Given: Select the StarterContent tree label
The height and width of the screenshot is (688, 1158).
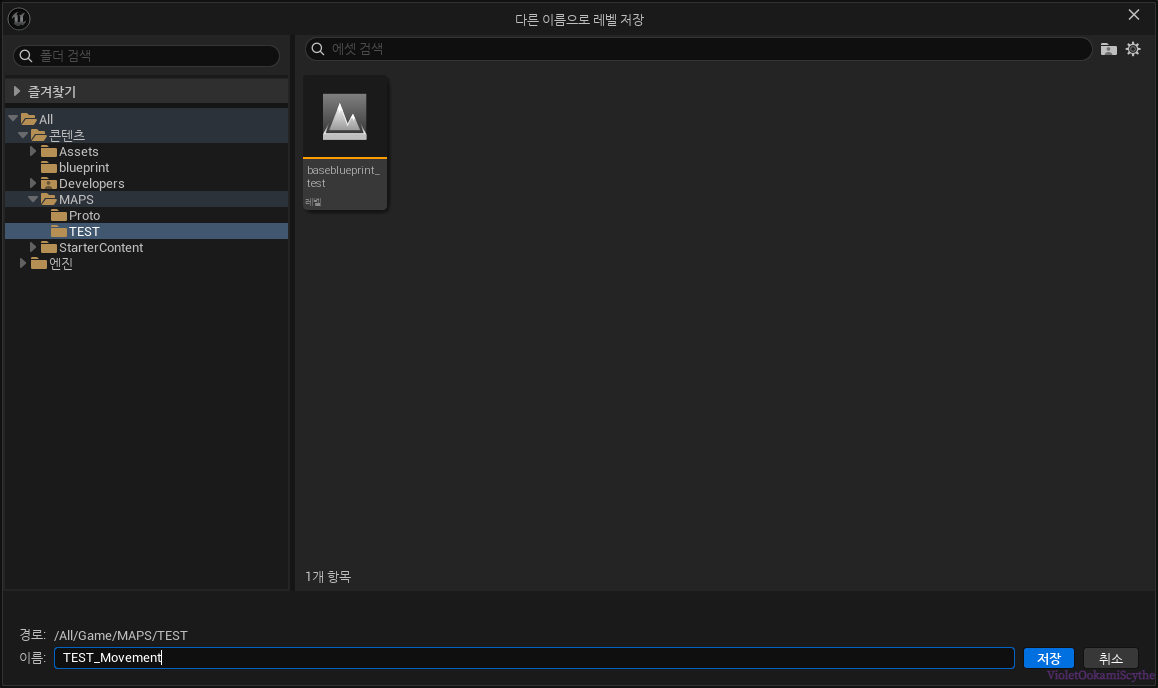Looking at the screenshot, I should click(x=101, y=247).
